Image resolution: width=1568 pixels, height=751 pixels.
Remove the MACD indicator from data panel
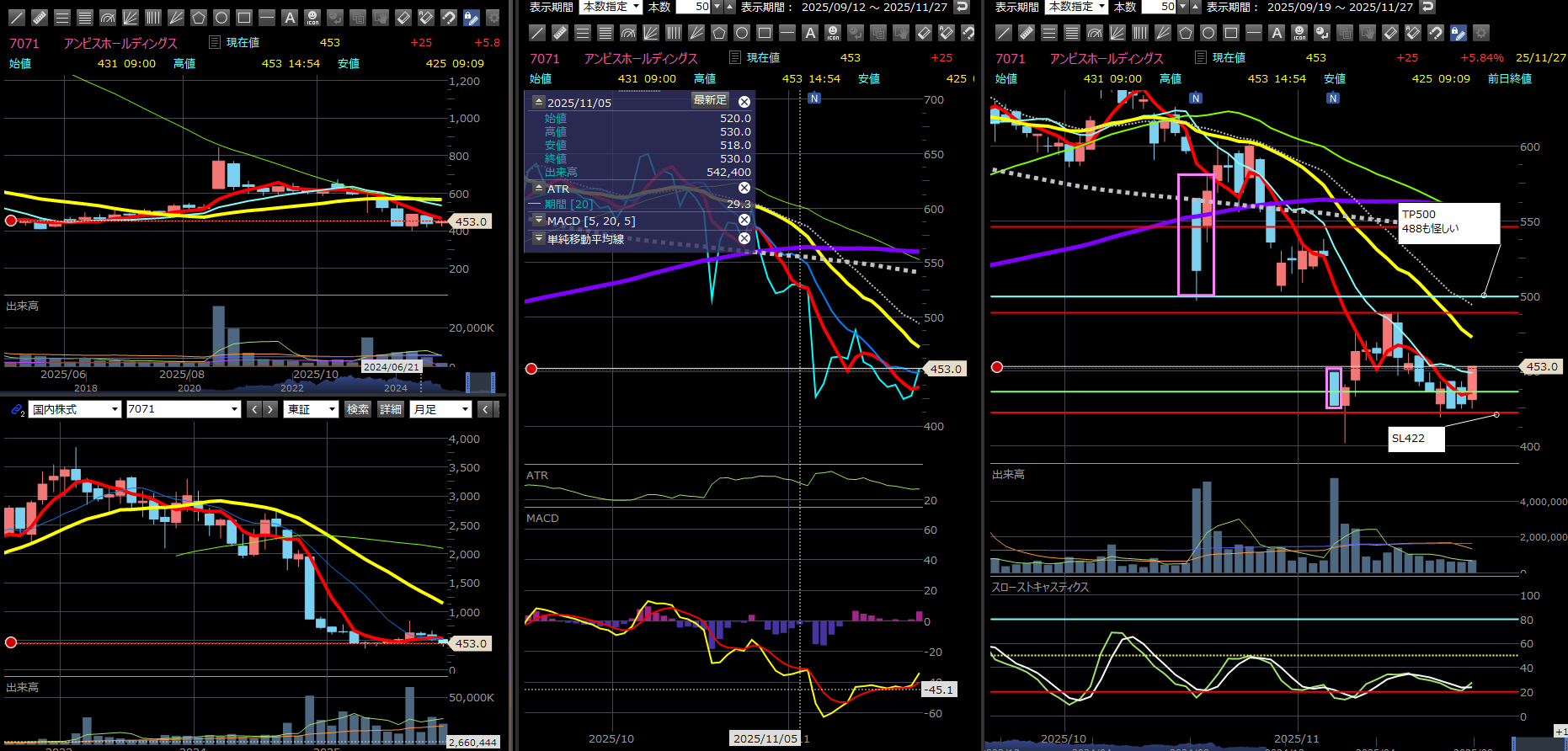click(x=744, y=220)
